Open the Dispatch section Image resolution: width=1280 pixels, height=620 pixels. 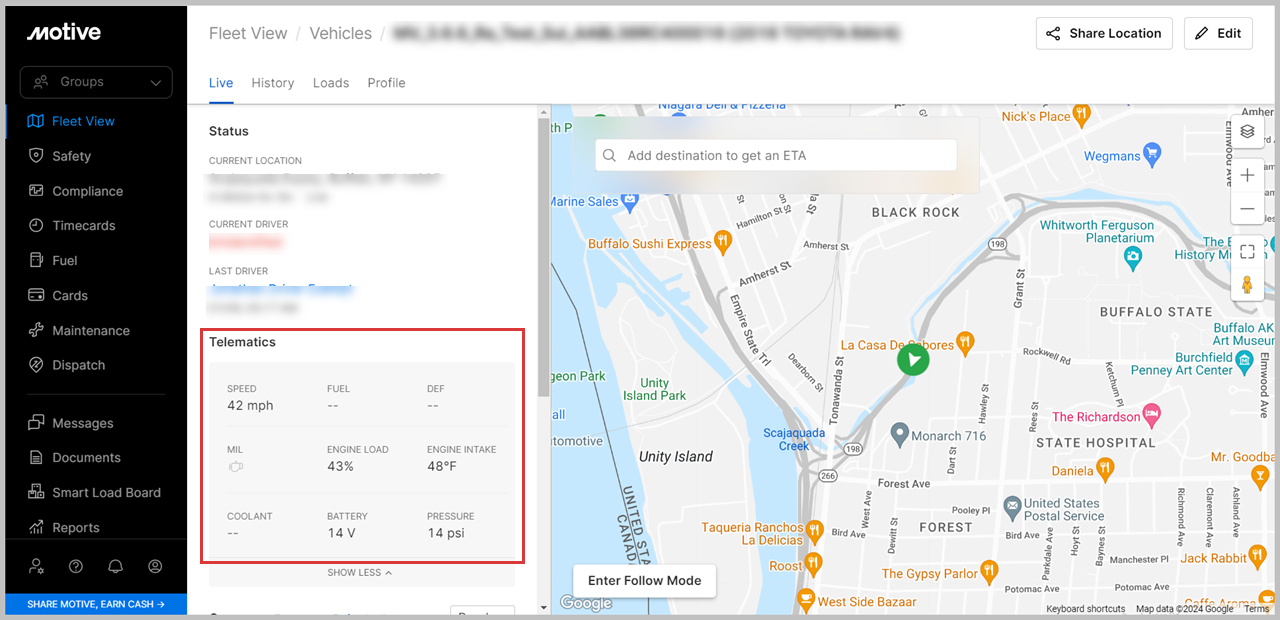click(76, 365)
